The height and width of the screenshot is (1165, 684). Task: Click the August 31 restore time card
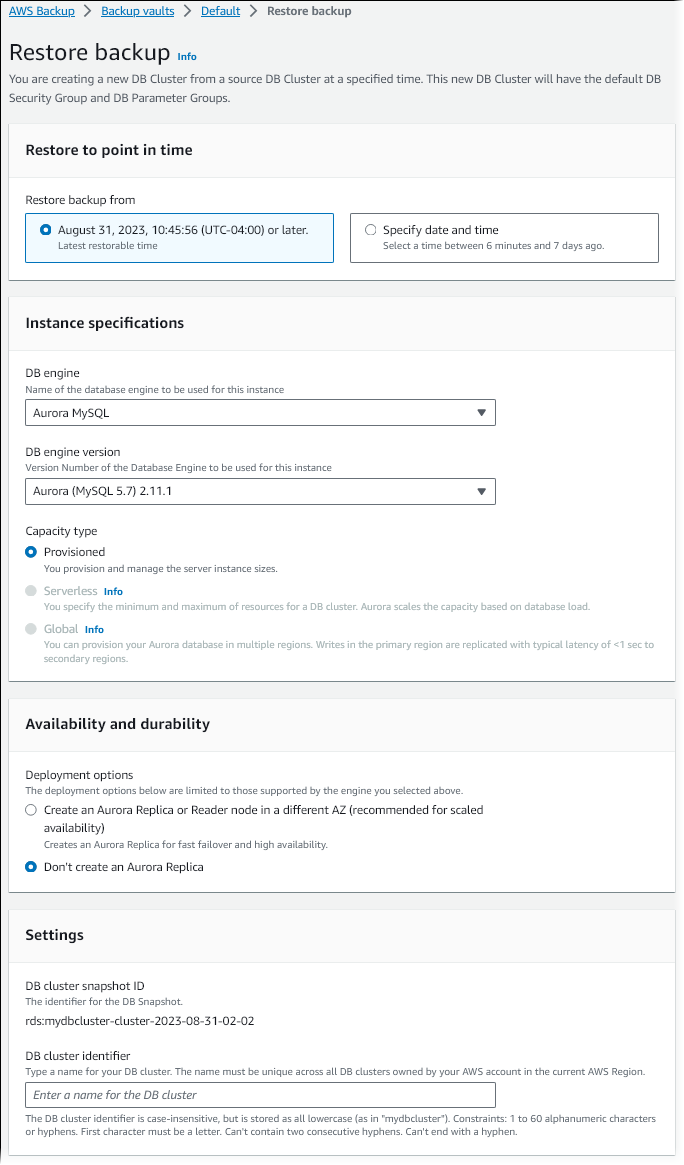point(179,237)
